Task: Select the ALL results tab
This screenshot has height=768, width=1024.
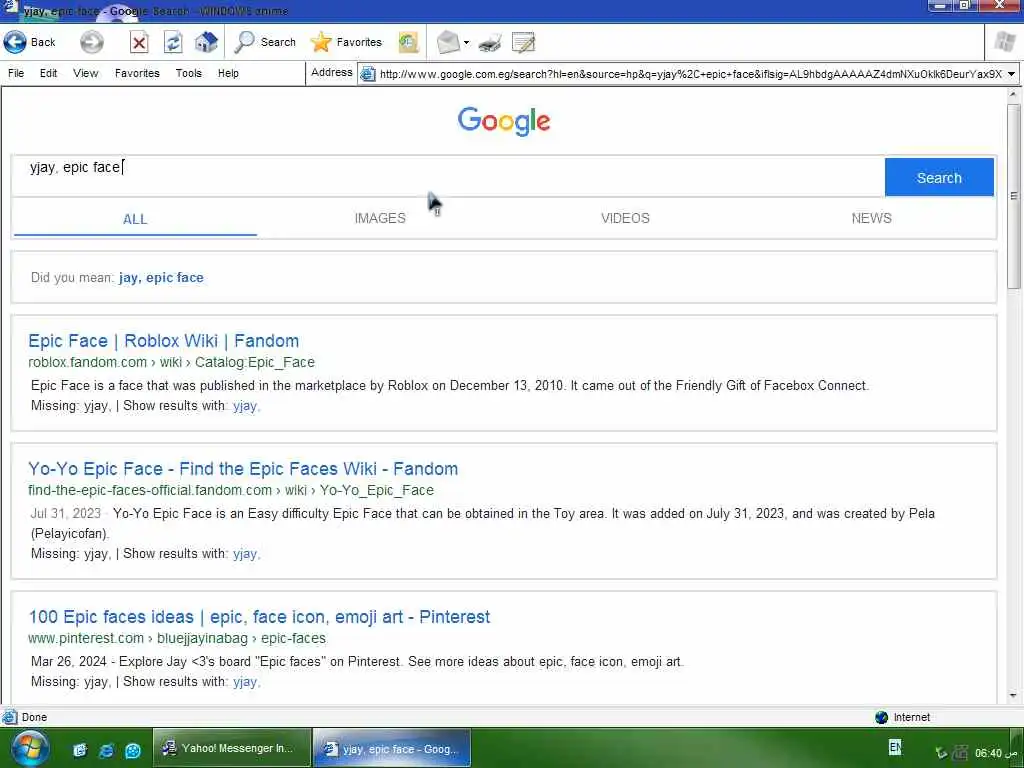Action: pyautogui.click(x=135, y=219)
